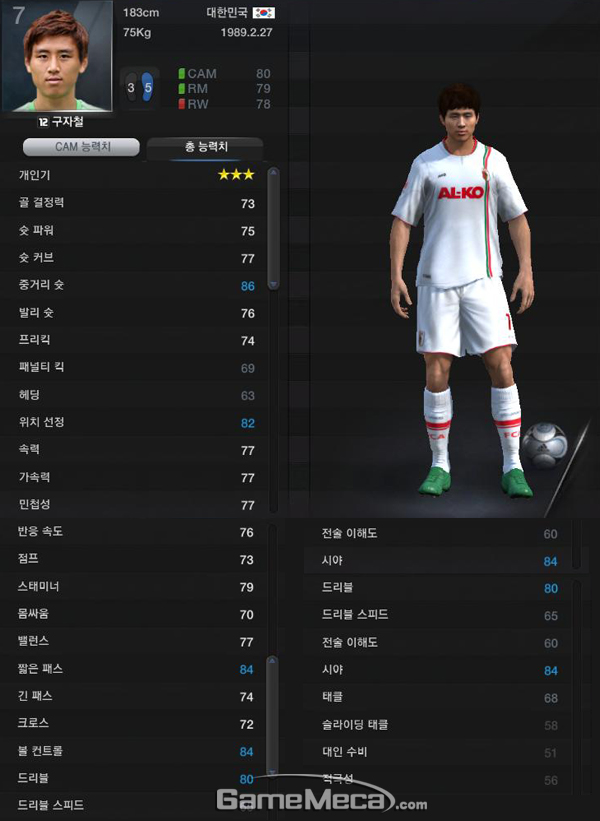The image size is (600, 821).
Task: Click the upper scrollbar up arrow
Action: tap(273, 172)
